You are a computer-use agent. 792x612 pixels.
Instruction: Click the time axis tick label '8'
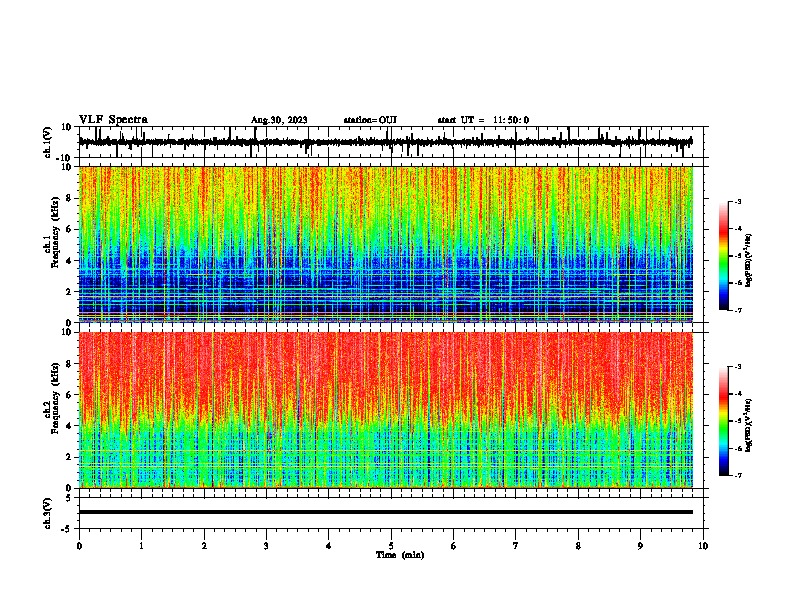pos(578,546)
